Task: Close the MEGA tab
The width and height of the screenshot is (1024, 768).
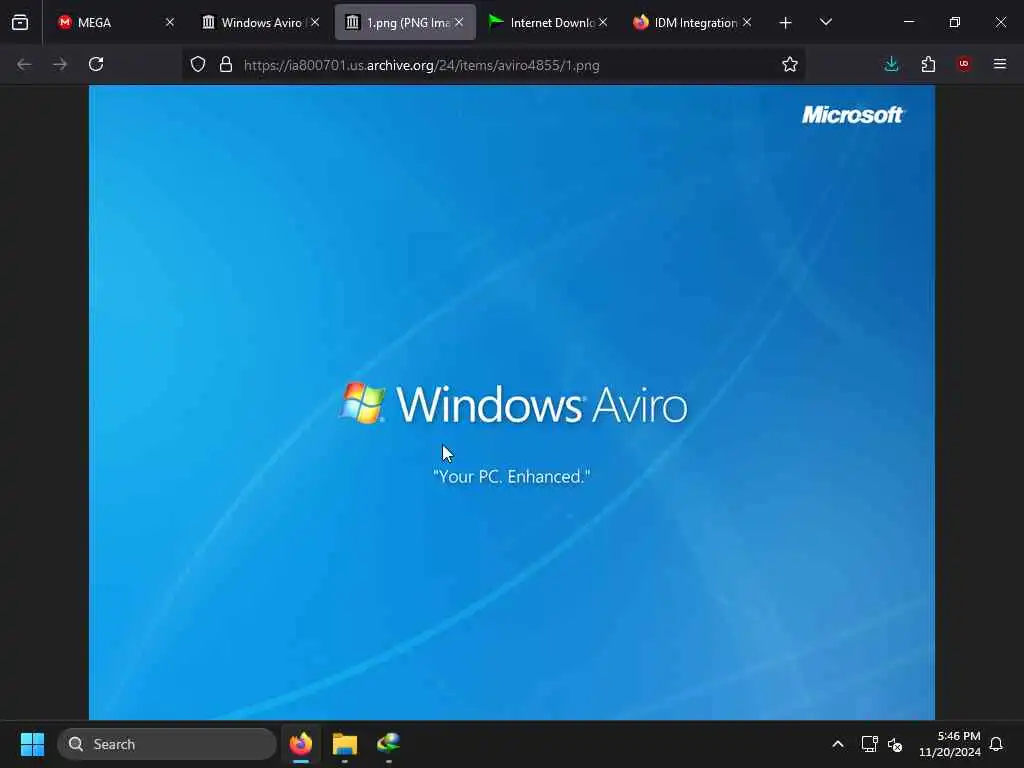Action: 170,22
